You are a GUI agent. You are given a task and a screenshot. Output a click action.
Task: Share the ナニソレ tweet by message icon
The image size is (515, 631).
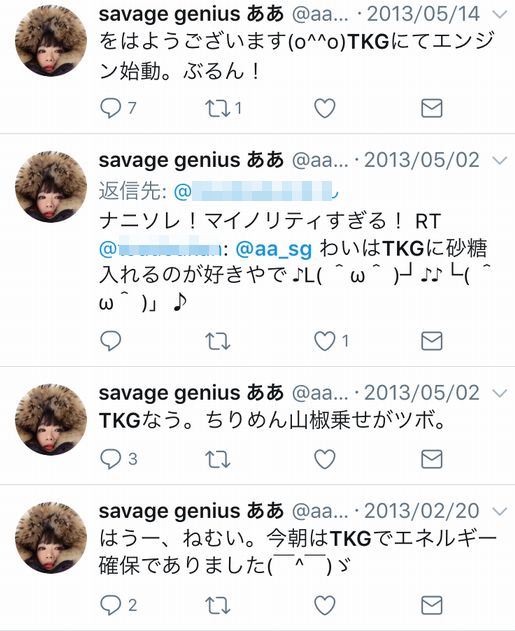click(432, 341)
